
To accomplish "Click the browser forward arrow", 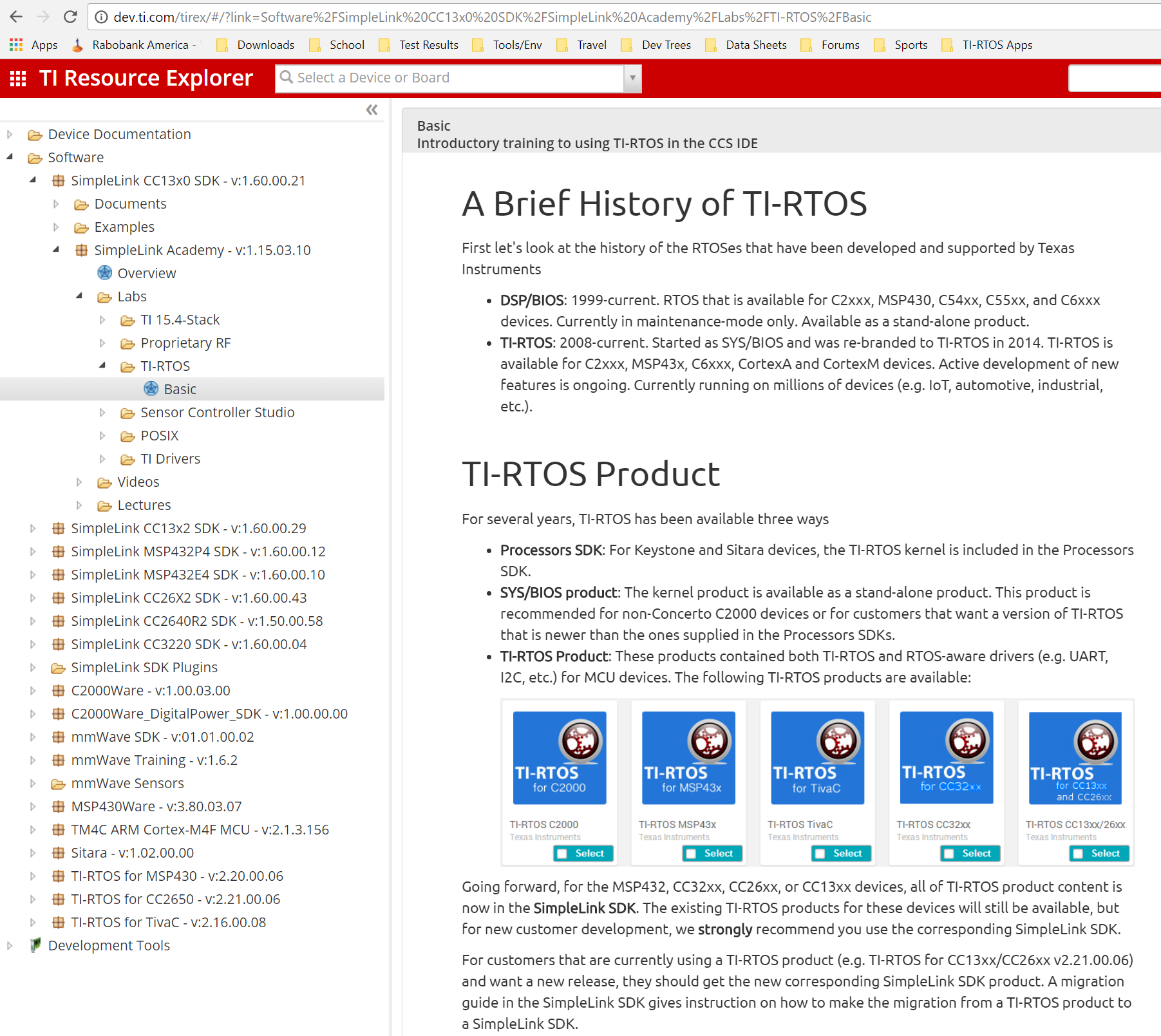I will pyautogui.click(x=43, y=17).
